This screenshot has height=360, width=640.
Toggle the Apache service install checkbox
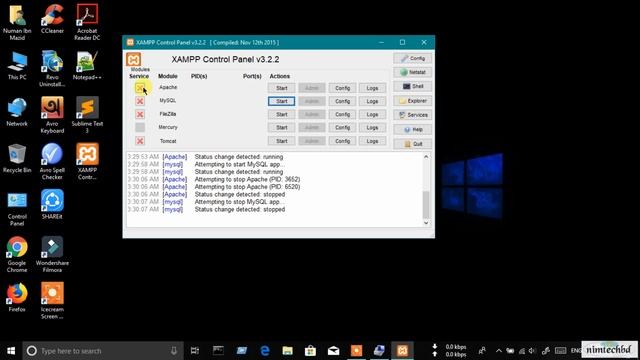[140, 88]
